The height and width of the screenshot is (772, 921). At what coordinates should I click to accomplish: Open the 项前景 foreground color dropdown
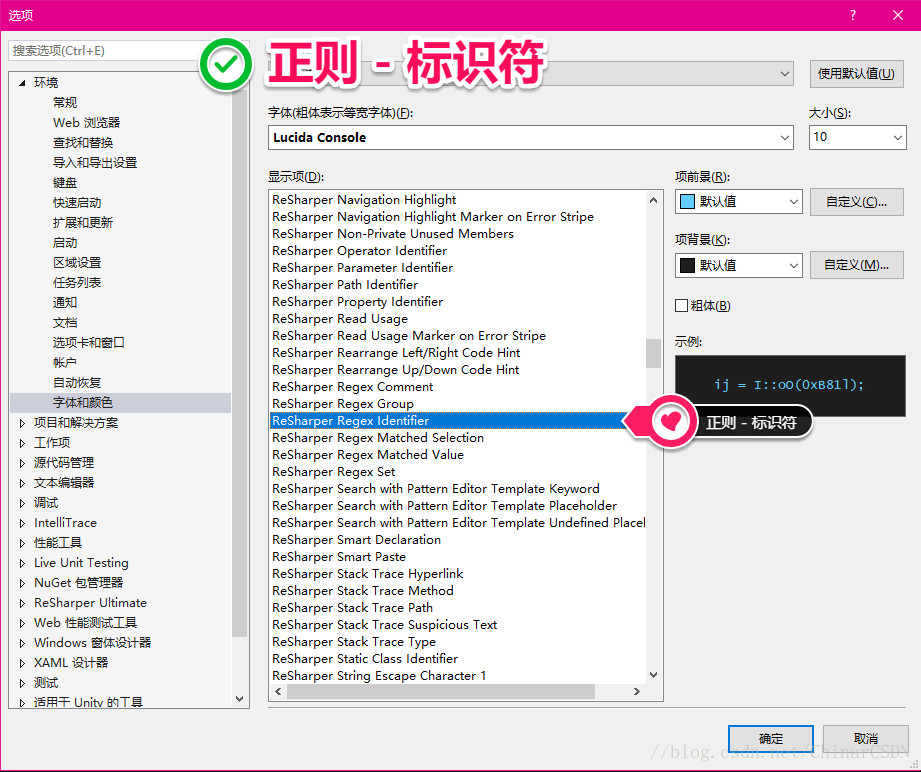pos(738,202)
